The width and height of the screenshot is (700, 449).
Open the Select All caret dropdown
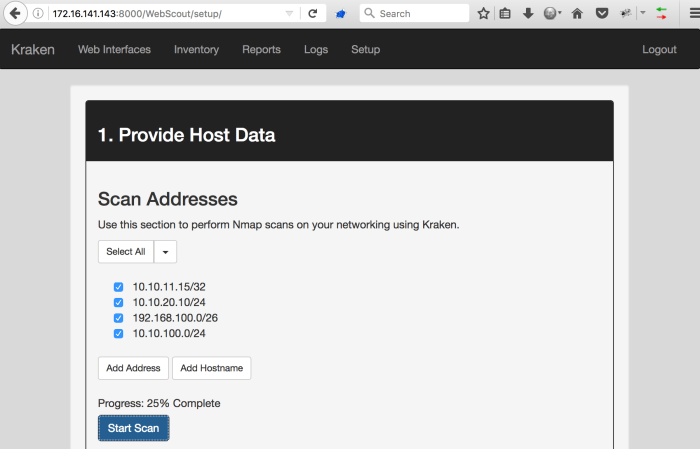pyautogui.click(x=165, y=252)
